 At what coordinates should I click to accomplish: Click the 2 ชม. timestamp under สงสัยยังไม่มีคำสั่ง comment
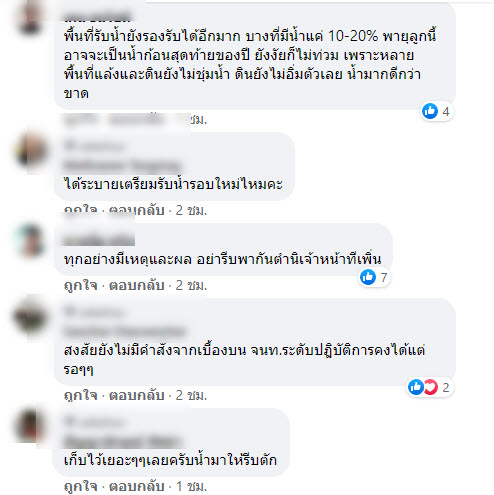point(191,395)
